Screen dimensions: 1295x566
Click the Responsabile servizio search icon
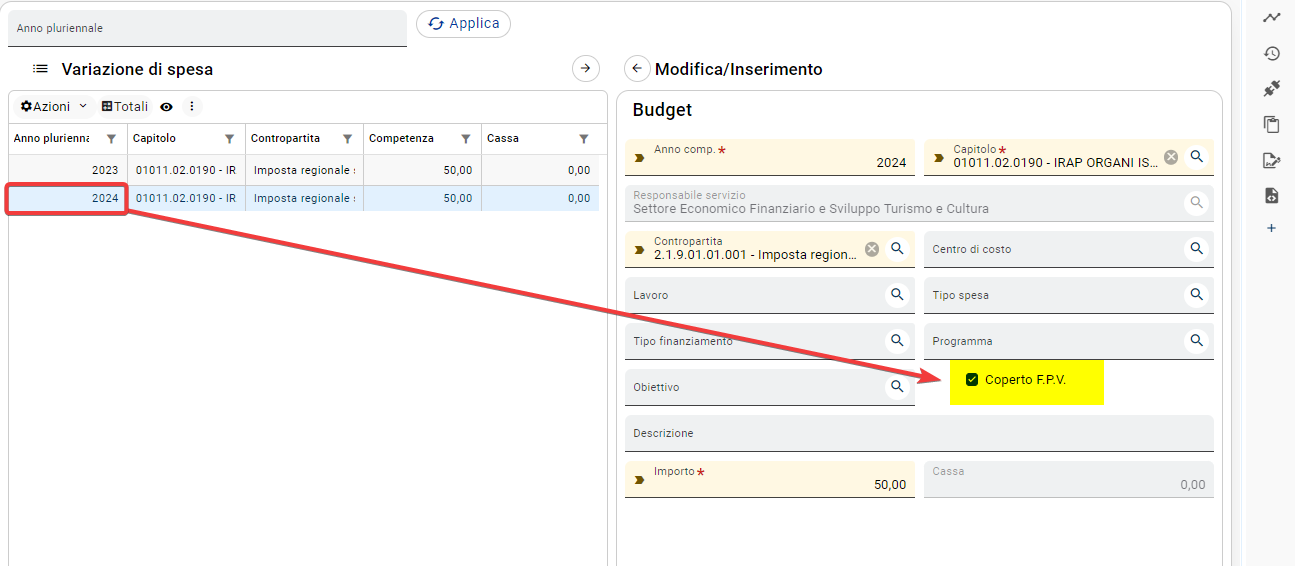[1195, 203]
